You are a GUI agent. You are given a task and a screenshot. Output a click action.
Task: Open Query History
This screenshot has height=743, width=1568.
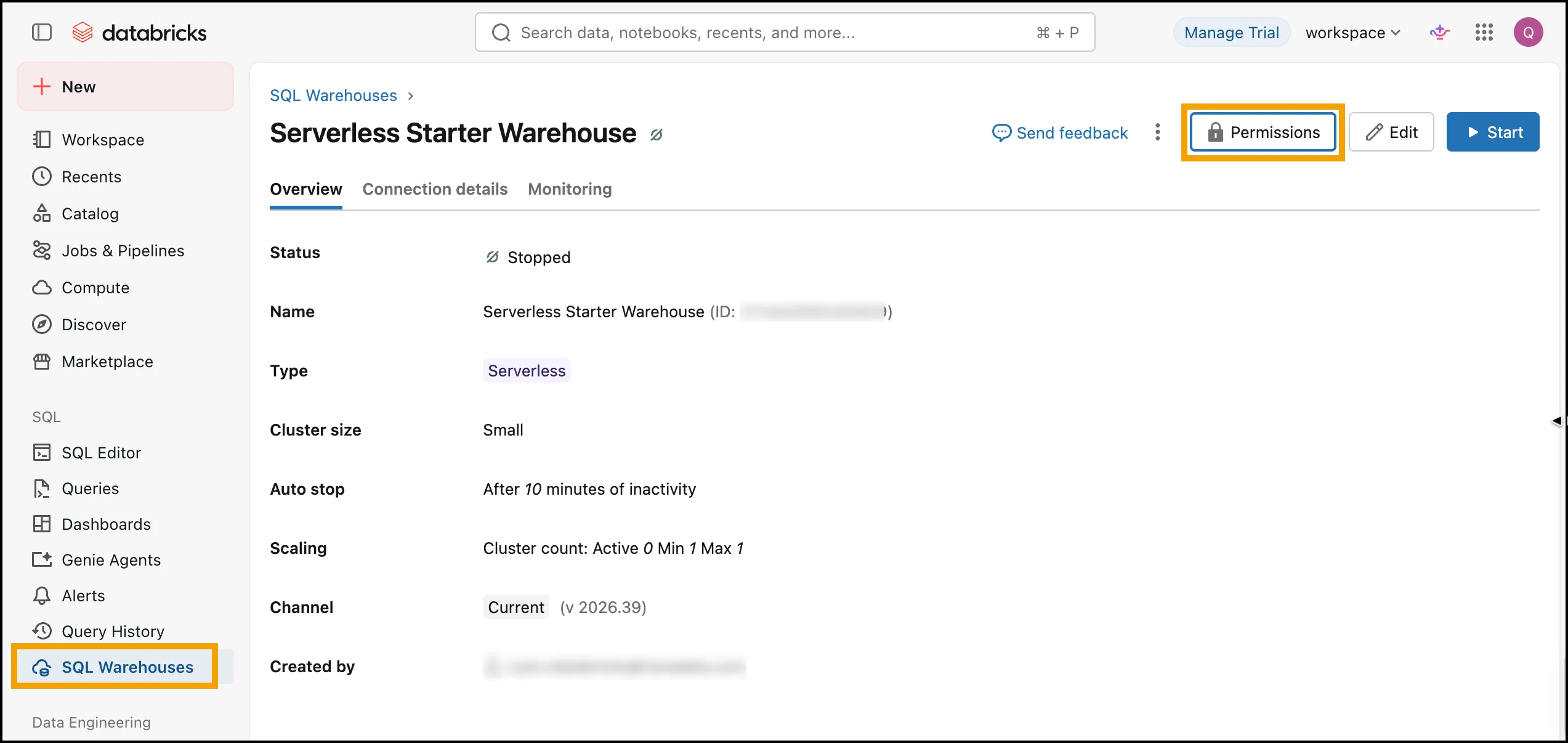126,631
